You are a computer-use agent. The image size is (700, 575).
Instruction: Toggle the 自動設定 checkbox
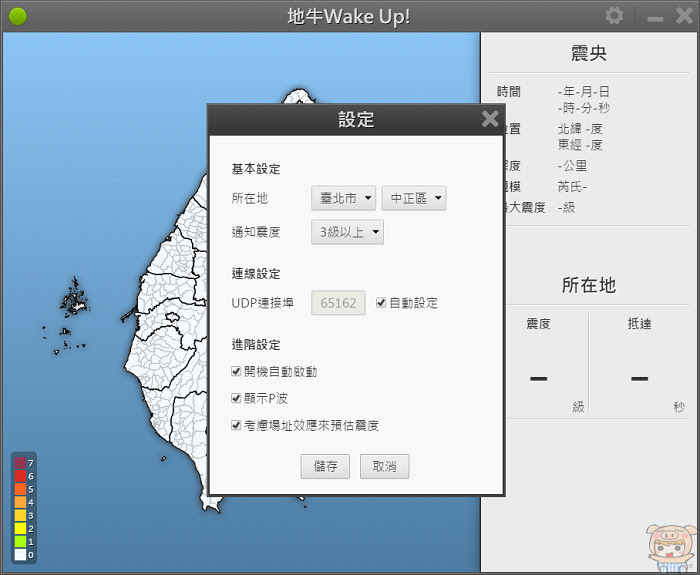pyautogui.click(x=381, y=303)
